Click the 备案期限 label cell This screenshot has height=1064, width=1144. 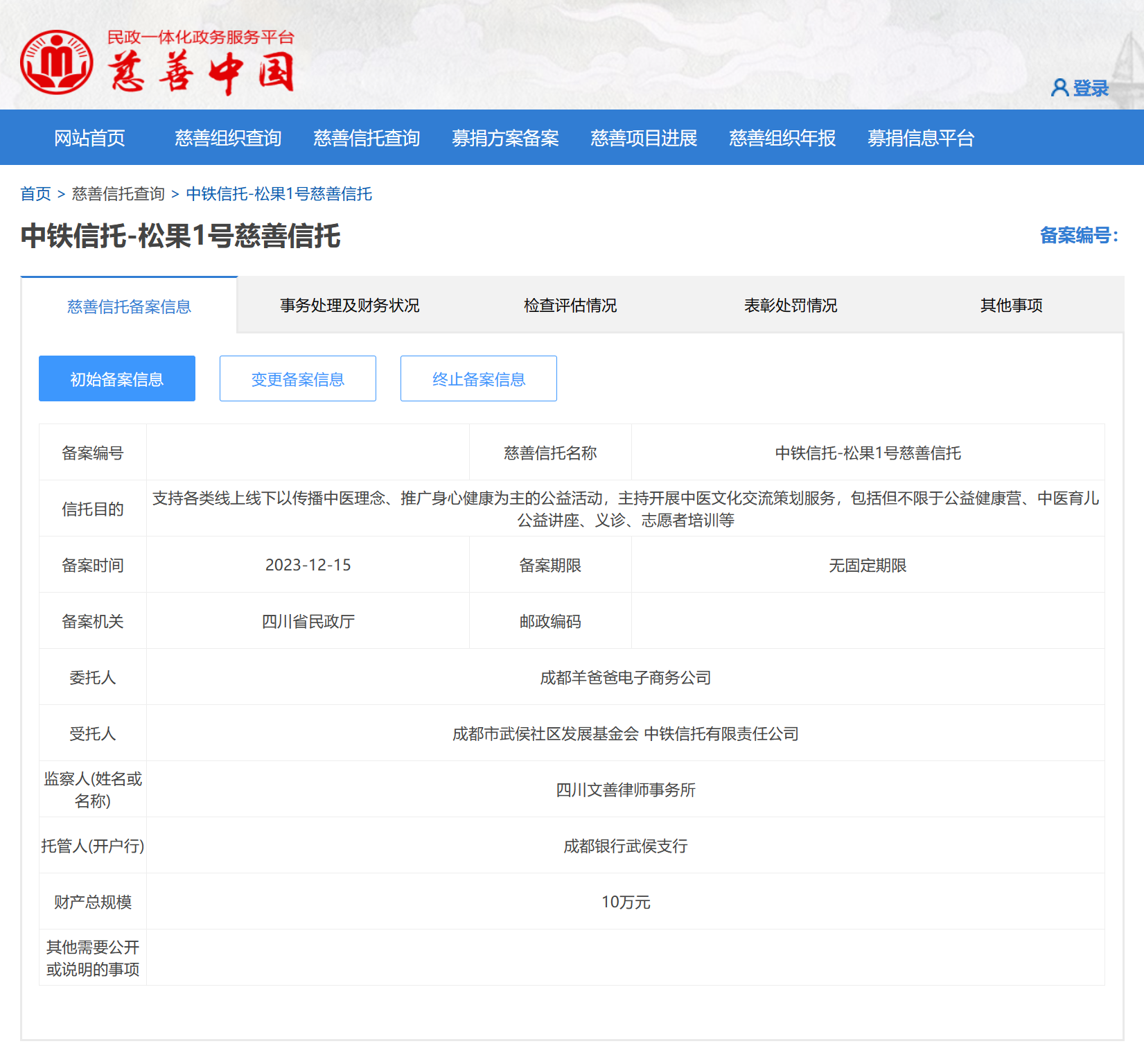pyautogui.click(x=550, y=565)
